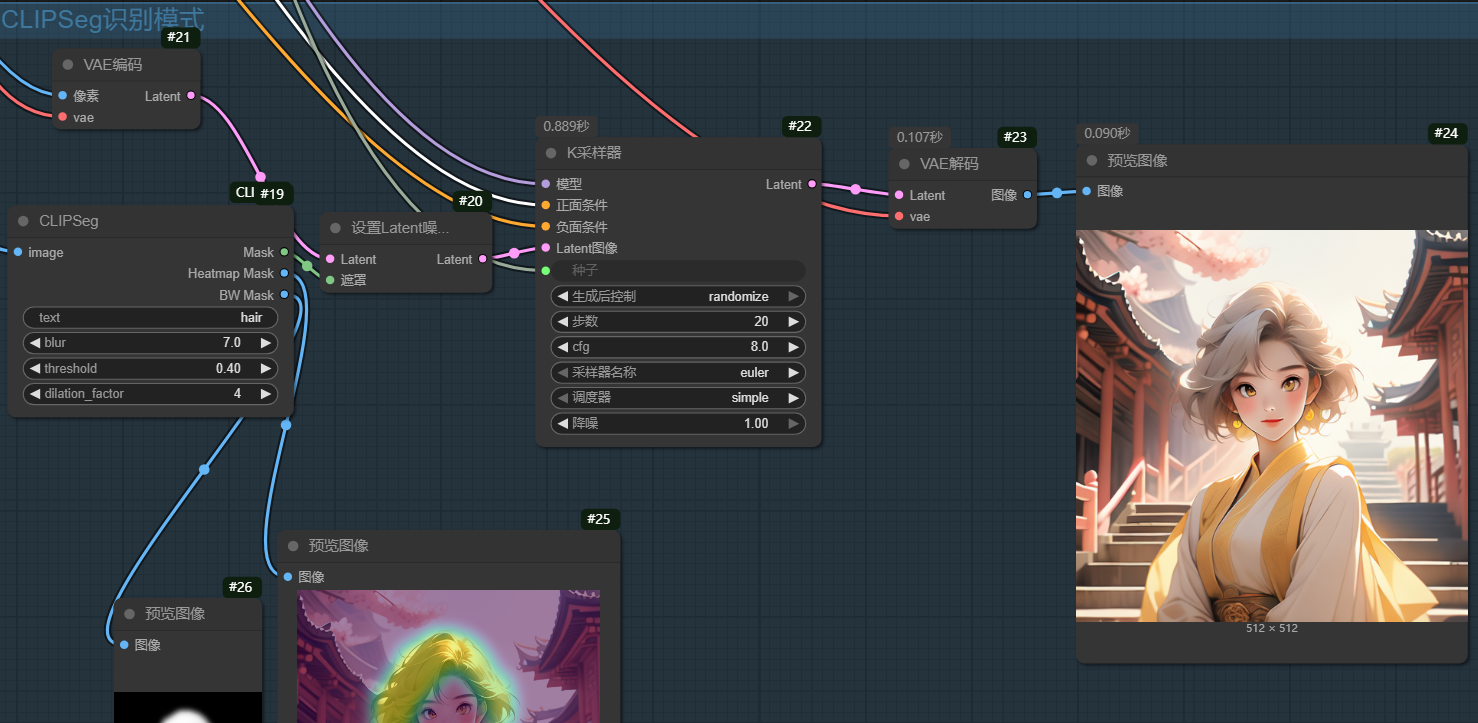Collapse the CLIPSeg node via its title dot
The width and height of the screenshot is (1478, 723).
23,221
